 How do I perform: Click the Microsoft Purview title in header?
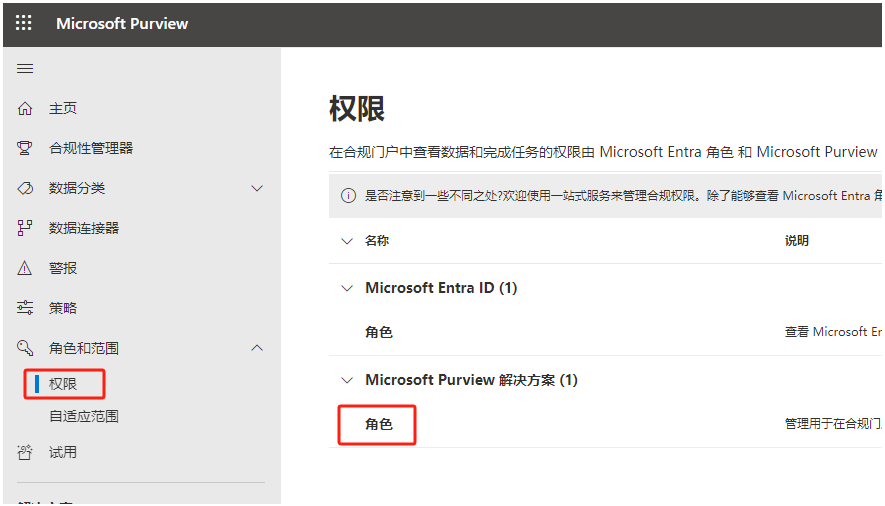point(122,24)
